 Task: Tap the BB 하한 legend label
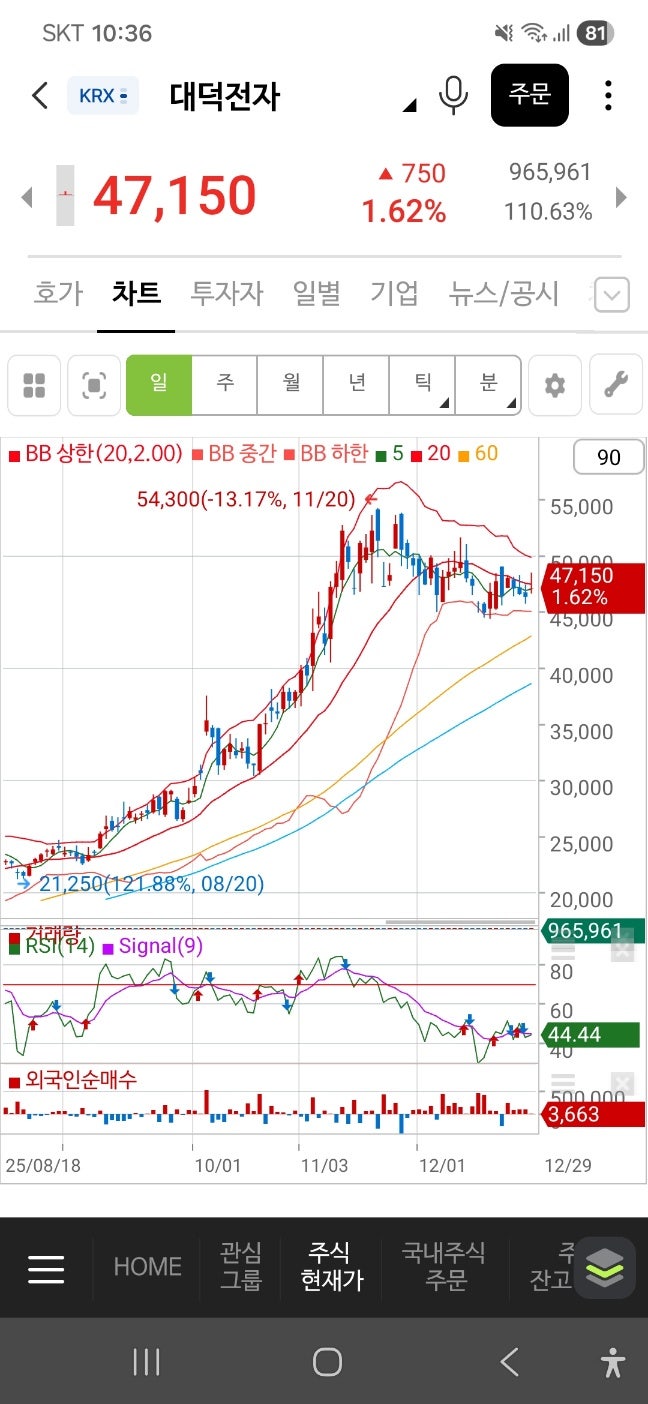point(326,454)
